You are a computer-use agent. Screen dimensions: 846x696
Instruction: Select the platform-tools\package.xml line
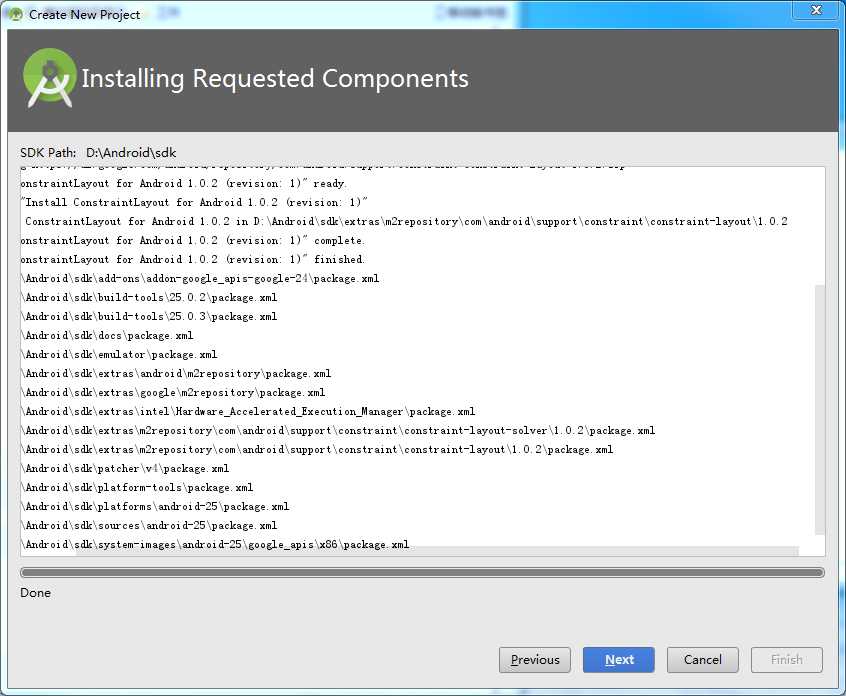click(137, 488)
